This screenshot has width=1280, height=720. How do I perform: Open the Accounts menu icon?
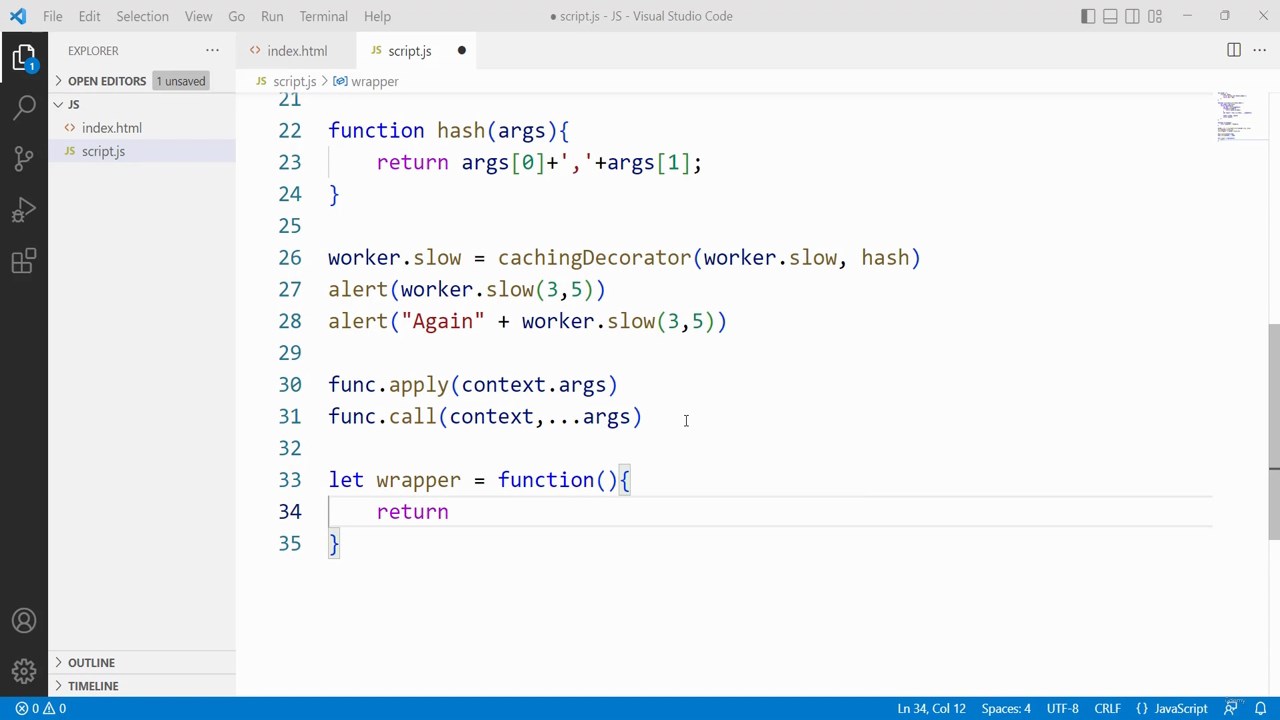click(x=24, y=621)
